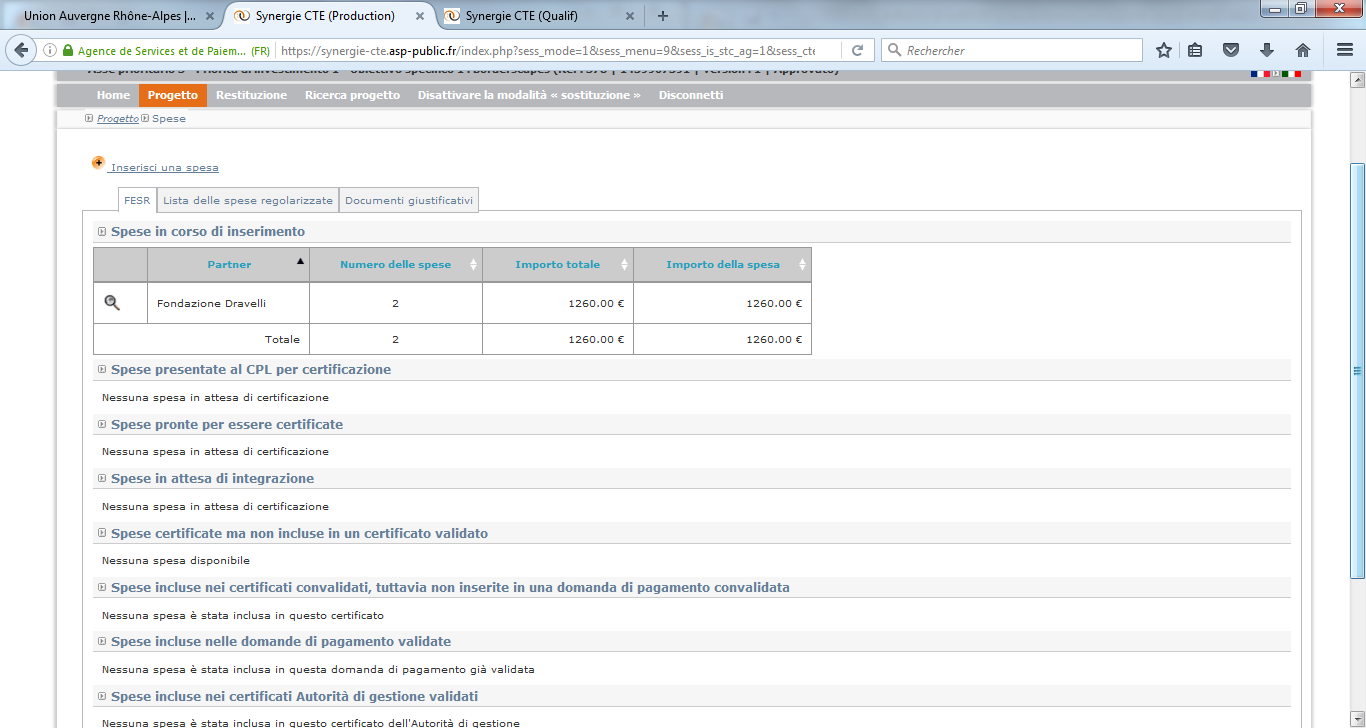Screen dimensions: 1366x728
Task: Click the Inserisci una spesa link
Action: pyautogui.click(x=165, y=168)
